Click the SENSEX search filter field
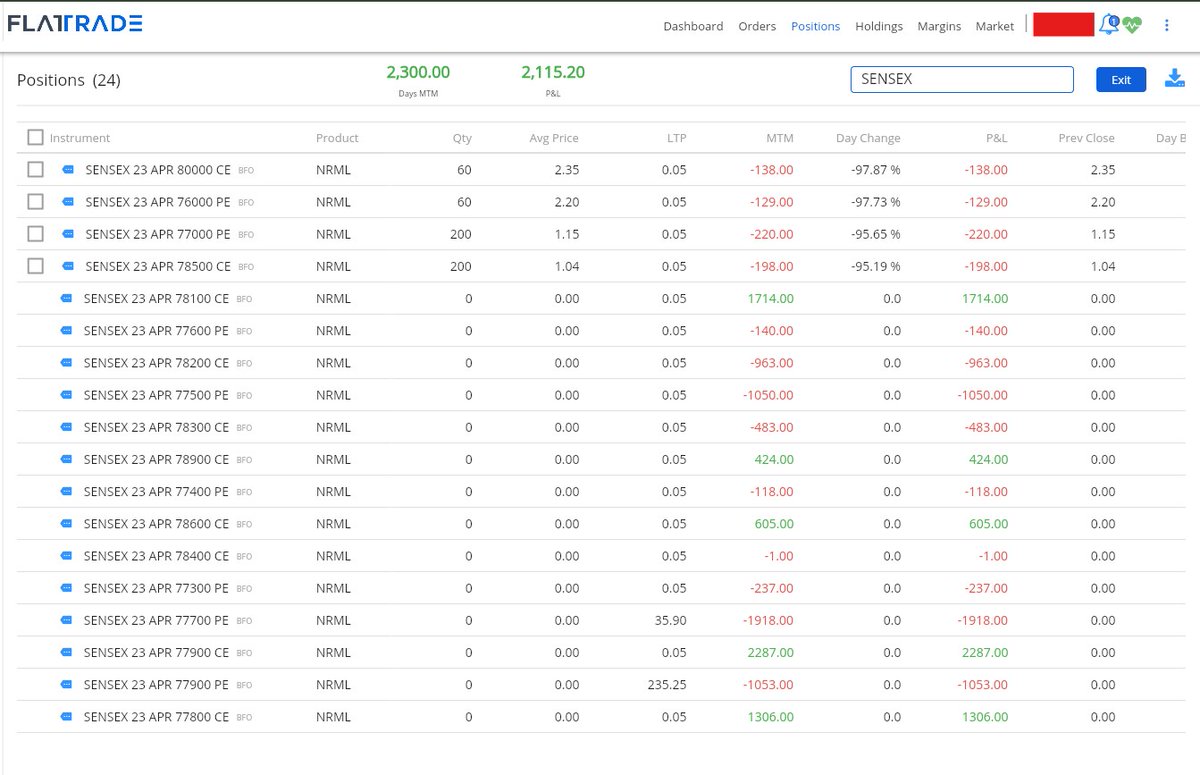1200x775 pixels. [x=962, y=79]
